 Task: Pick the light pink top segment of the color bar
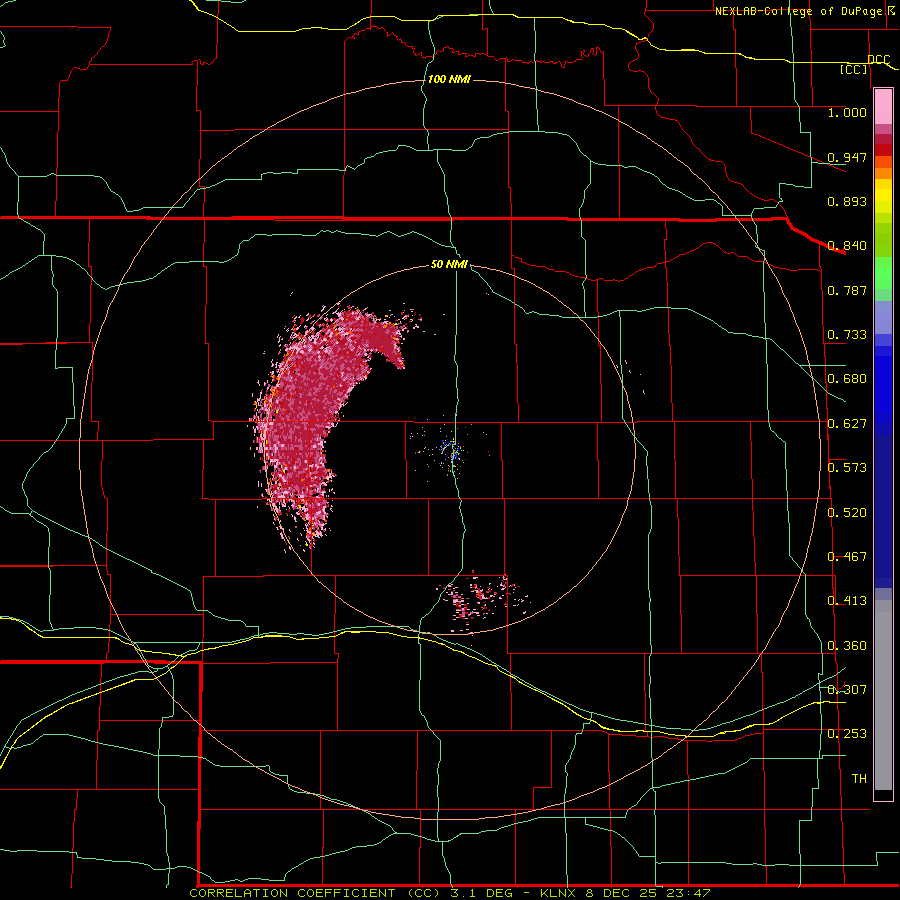(x=883, y=107)
